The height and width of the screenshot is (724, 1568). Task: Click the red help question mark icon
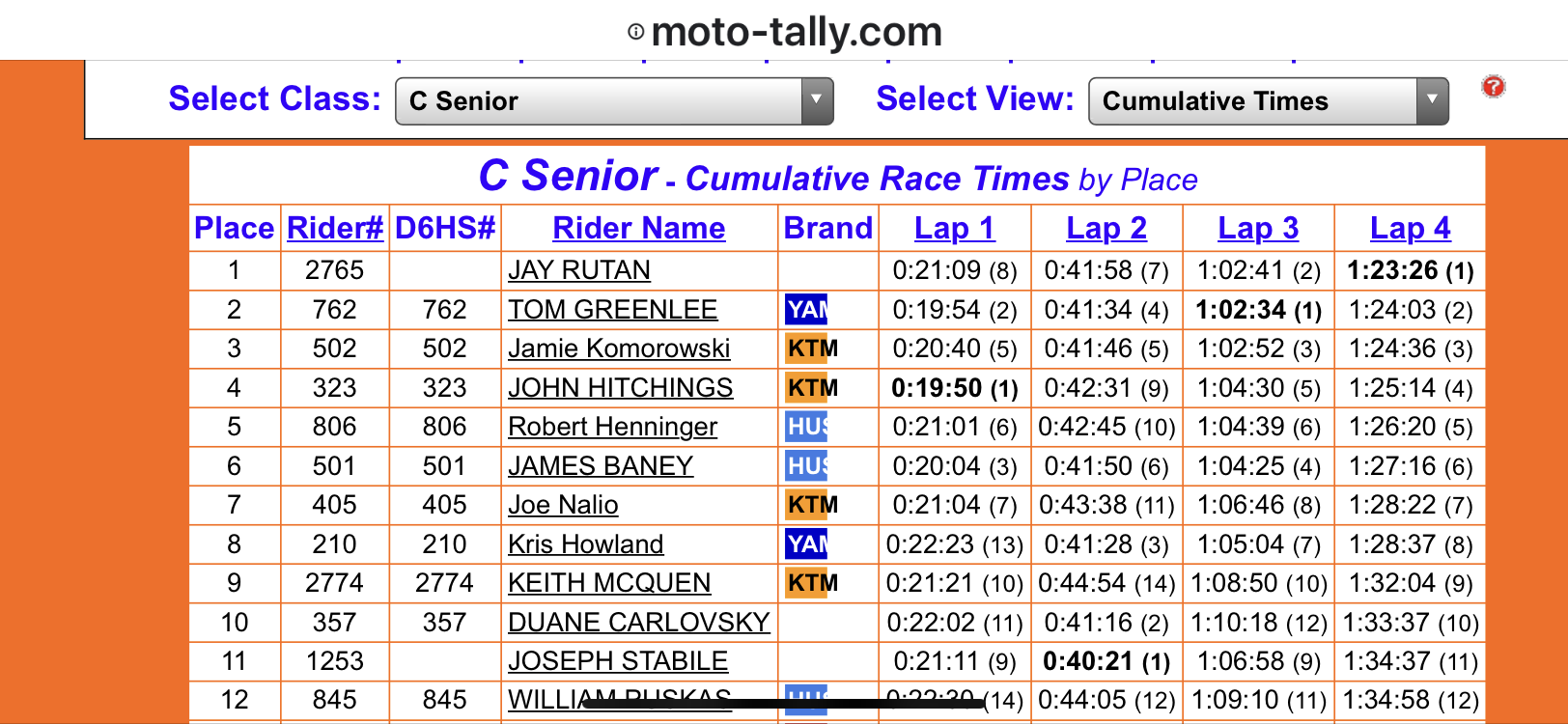pos(1493,87)
